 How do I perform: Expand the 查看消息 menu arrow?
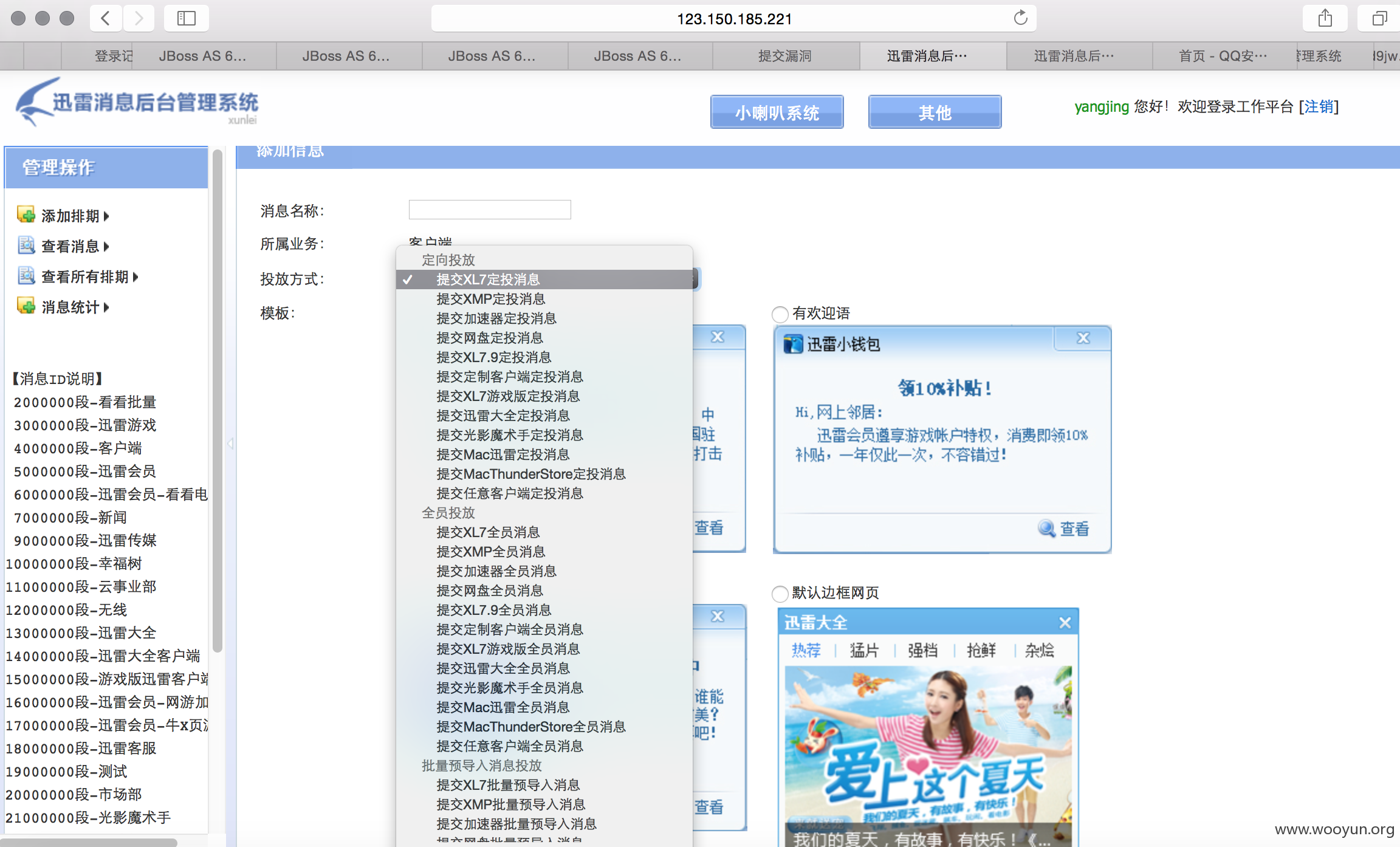(x=106, y=246)
